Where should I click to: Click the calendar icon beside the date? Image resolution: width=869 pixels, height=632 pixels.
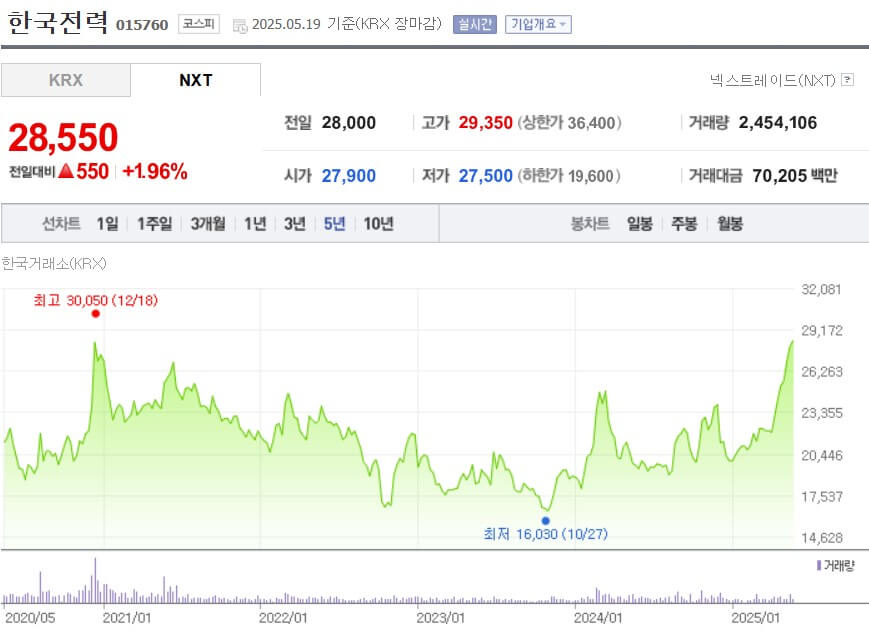pos(238,27)
